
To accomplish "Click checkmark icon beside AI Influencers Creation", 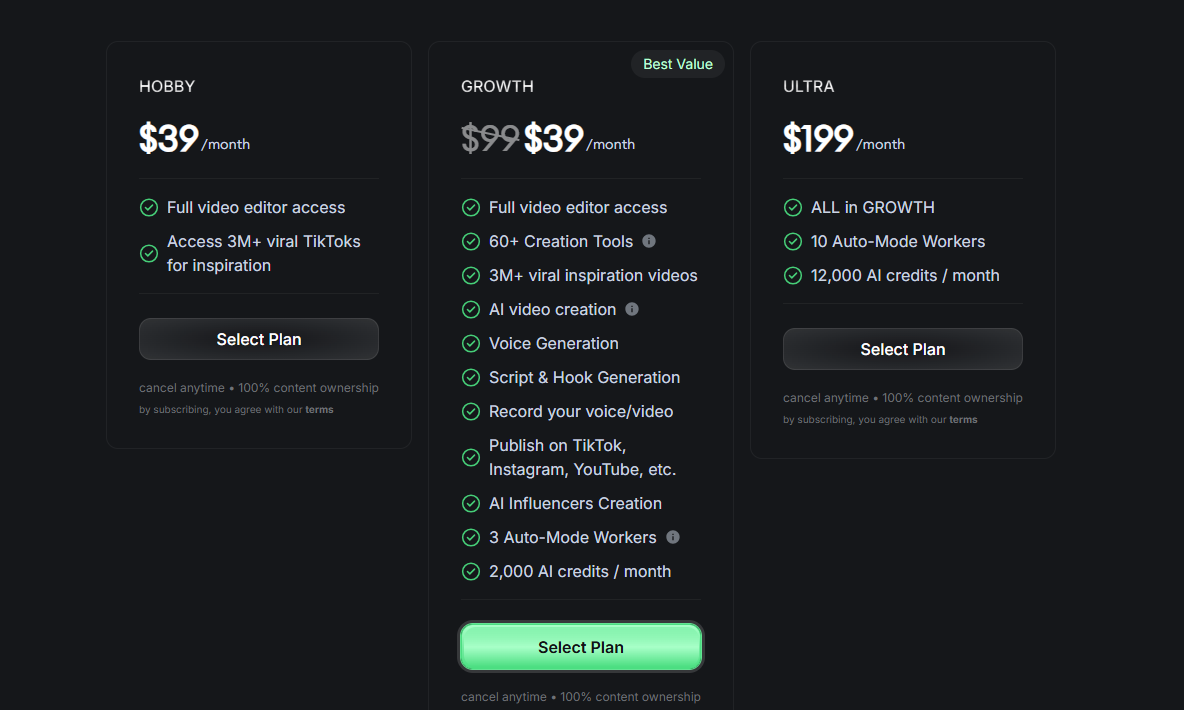I will click(x=470, y=504).
